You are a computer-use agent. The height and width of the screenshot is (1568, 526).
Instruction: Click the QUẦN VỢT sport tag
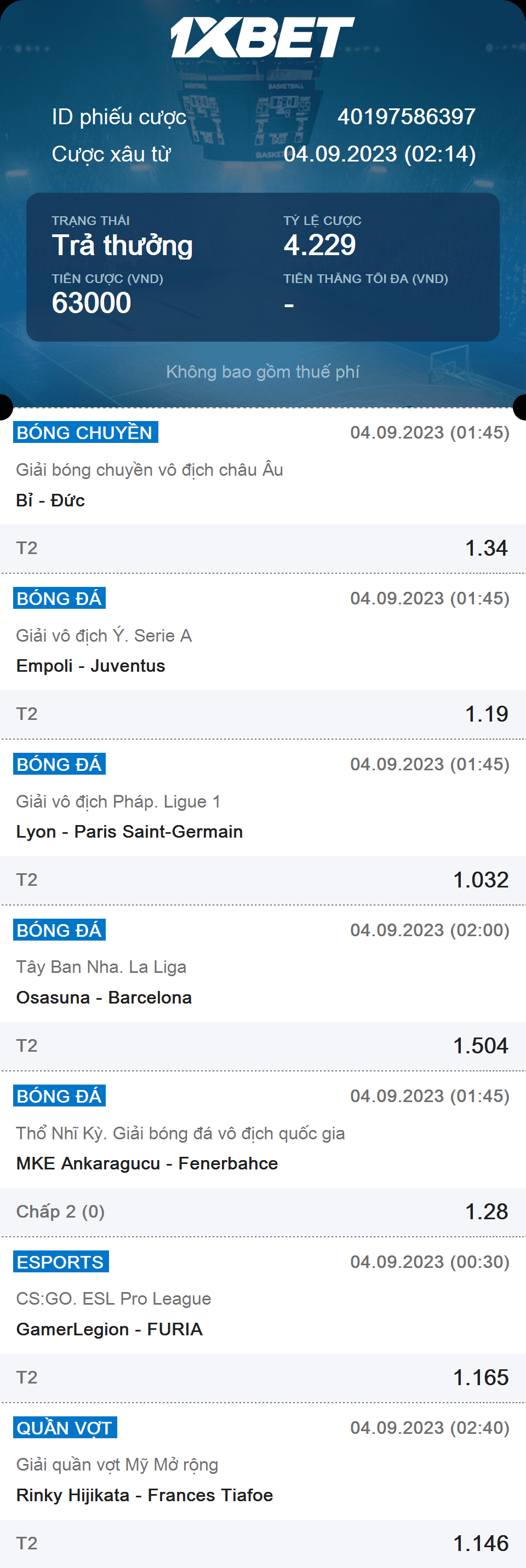click(65, 1427)
